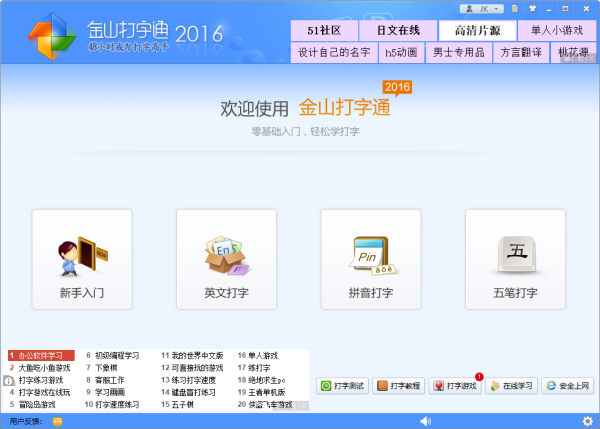This screenshot has height=429, width=600.
Task: Launch 打字游戏 typing games
Action: (x=455, y=385)
